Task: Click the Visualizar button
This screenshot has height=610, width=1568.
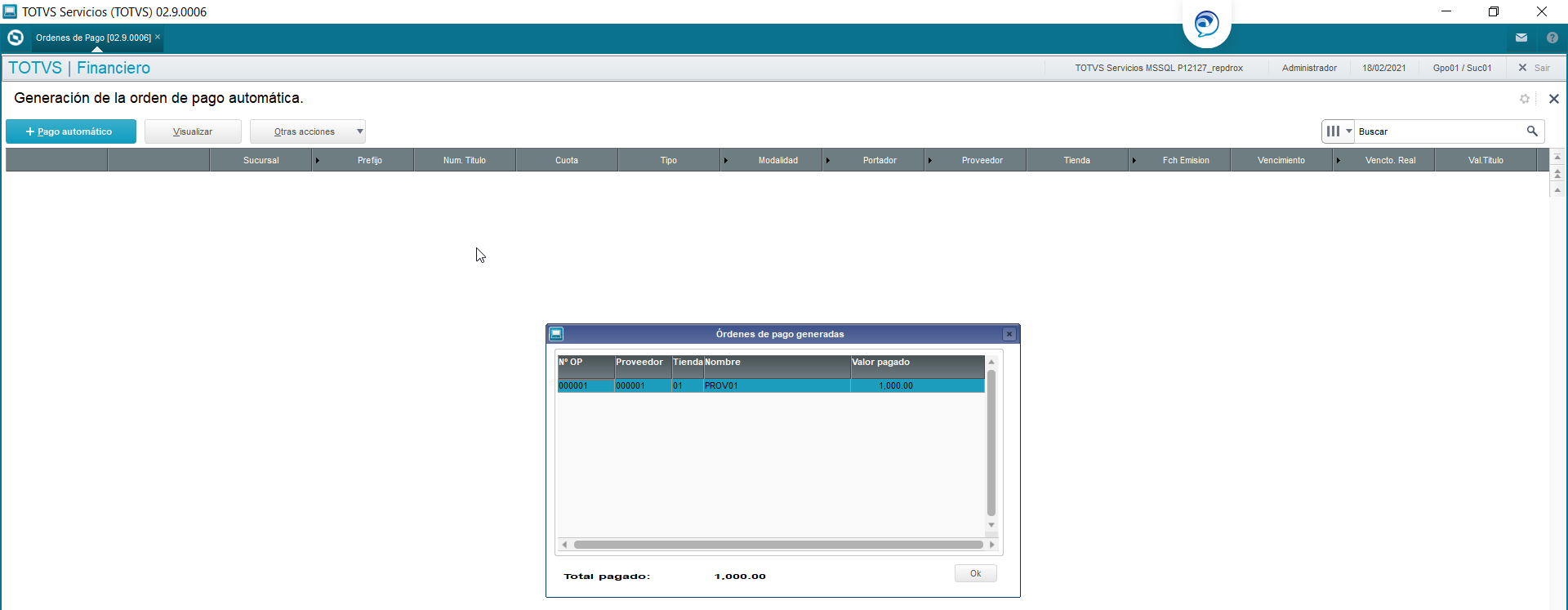Action: (193, 131)
